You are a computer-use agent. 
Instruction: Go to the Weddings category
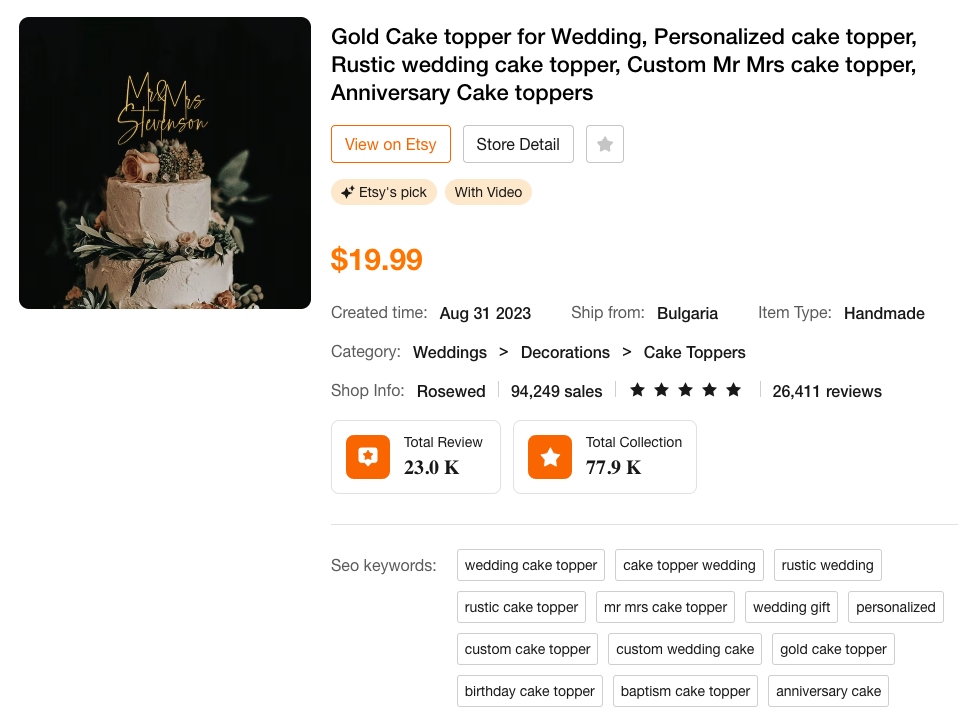pos(450,352)
